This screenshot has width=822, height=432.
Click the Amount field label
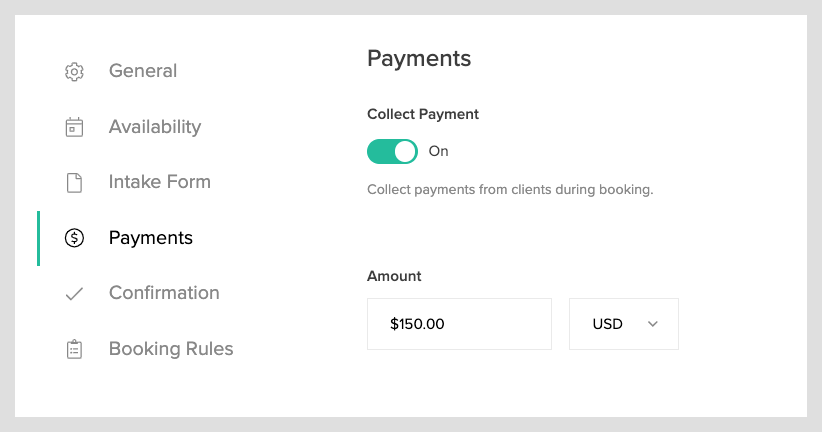click(394, 276)
